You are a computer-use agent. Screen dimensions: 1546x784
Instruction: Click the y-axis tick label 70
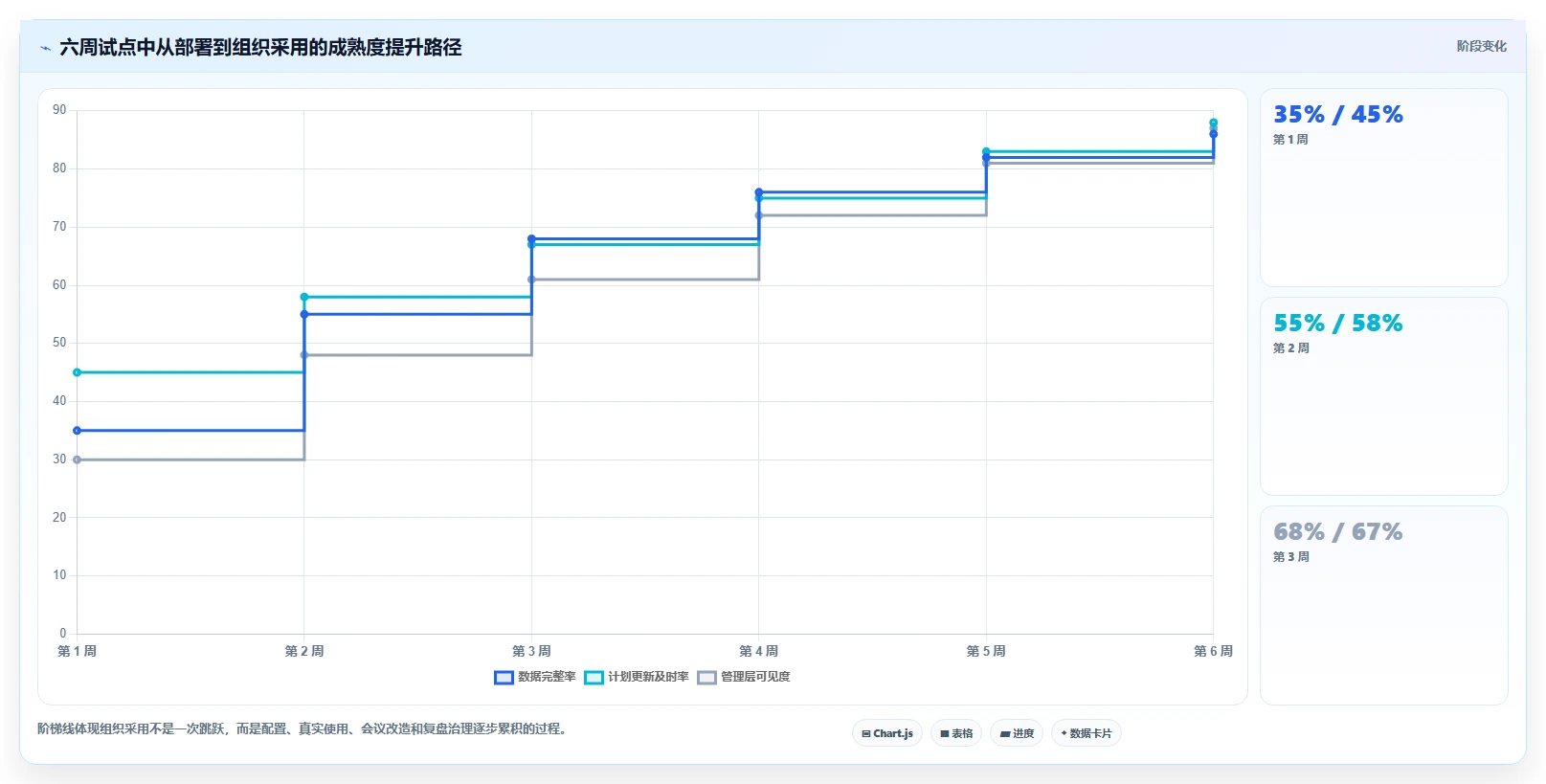click(59, 227)
